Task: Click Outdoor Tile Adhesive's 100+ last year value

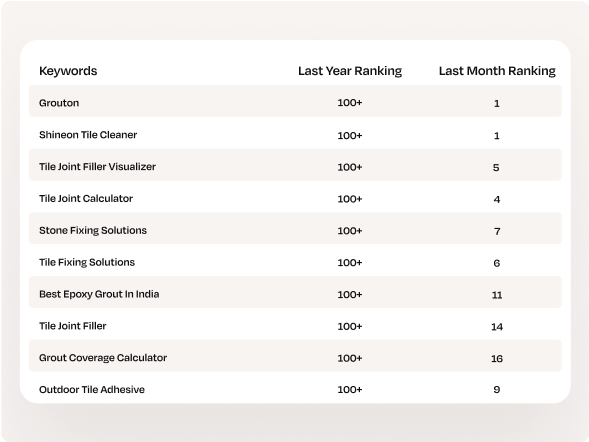Action: pyautogui.click(x=350, y=390)
